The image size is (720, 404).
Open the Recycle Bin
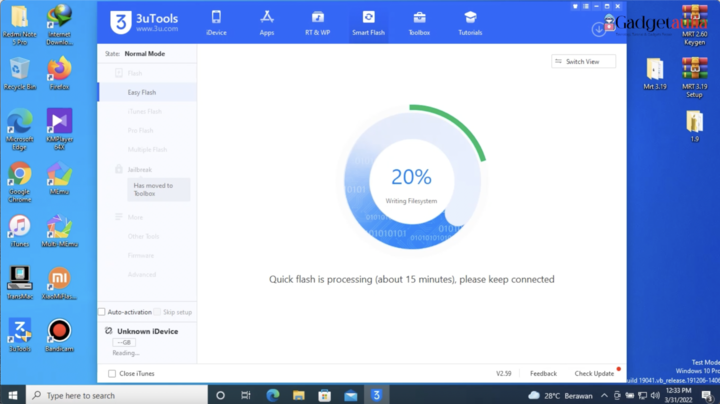[20, 73]
